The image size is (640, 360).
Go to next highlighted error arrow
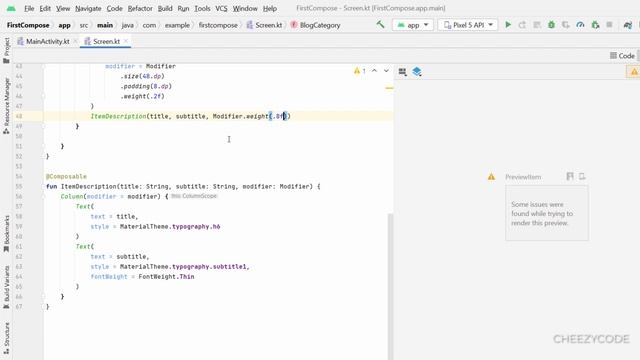pos(386,71)
